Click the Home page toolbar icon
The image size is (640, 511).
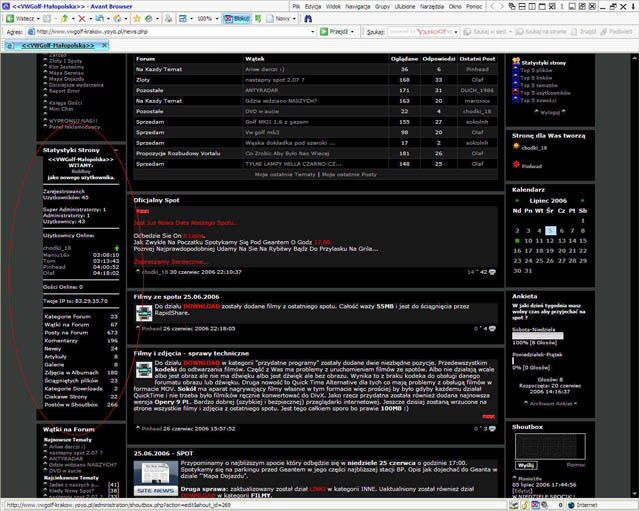click(x=118, y=19)
